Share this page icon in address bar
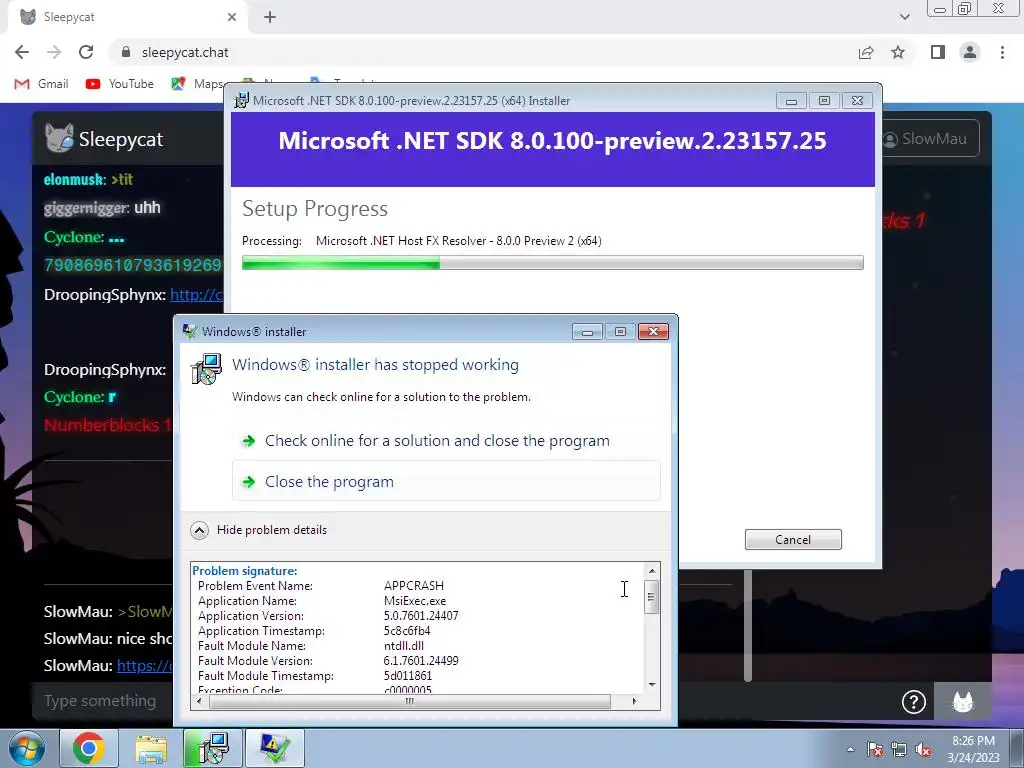Screen dimensions: 1024x768 [866, 52]
